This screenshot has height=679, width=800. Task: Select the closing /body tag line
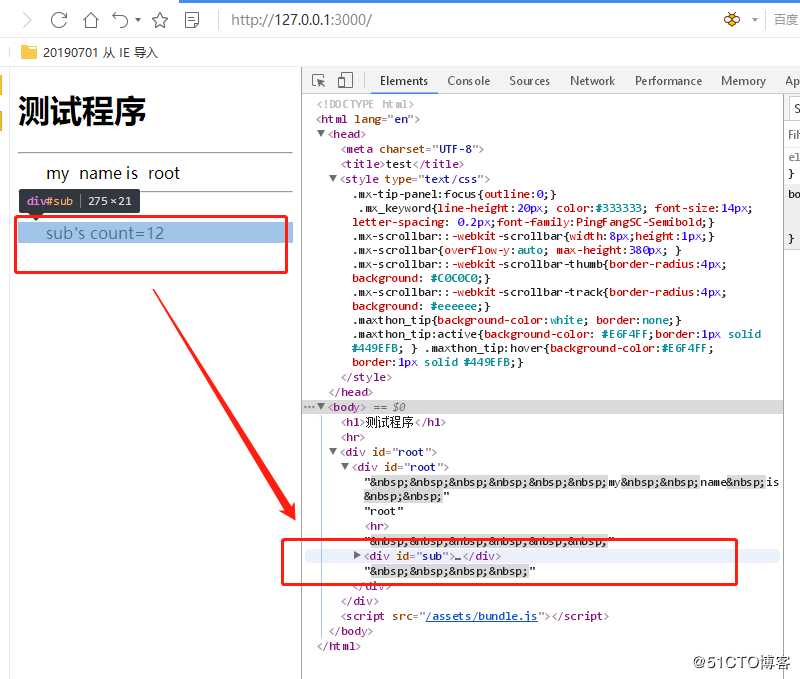(351, 631)
